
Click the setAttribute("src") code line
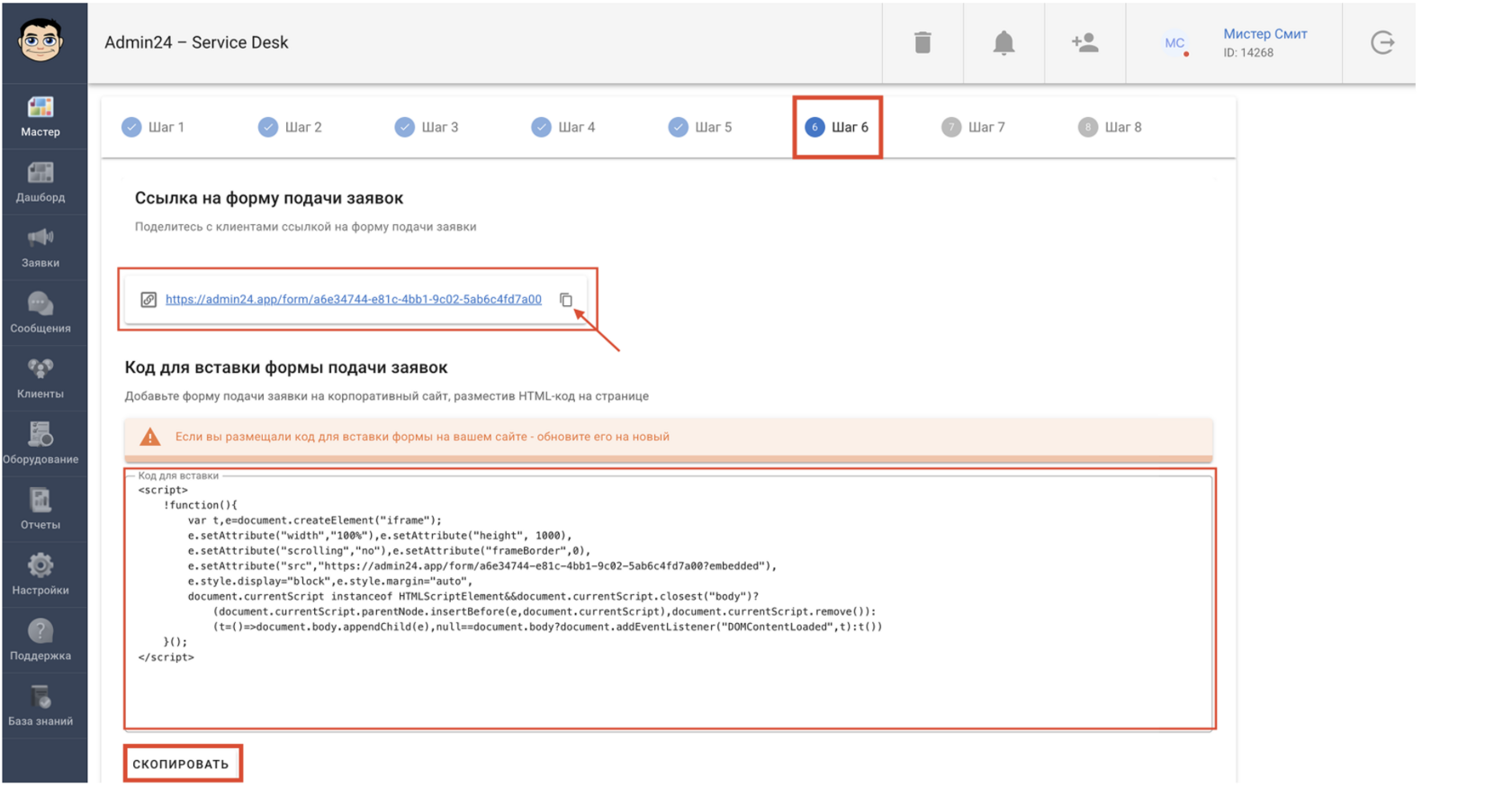pos(481,566)
